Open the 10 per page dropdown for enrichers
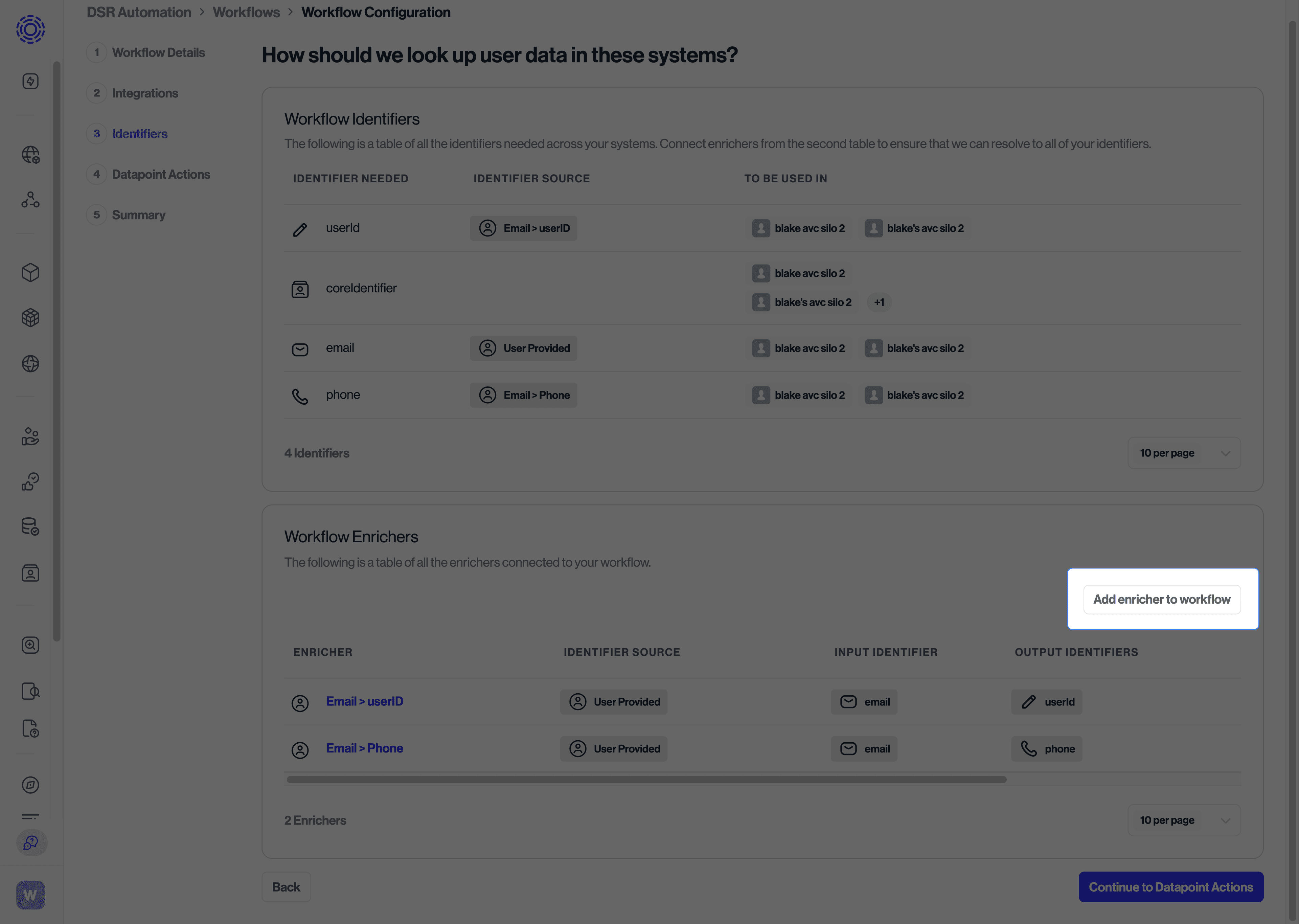The height and width of the screenshot is (924, 1299). (x=1184, y=820)
